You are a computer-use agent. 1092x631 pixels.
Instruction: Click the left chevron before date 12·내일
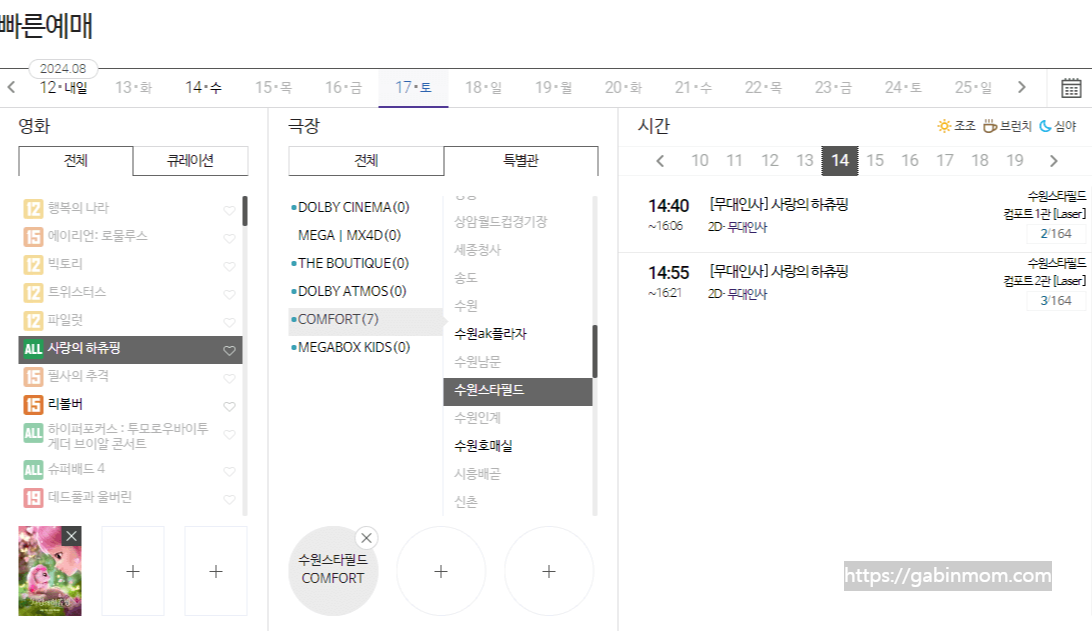[x=11, y=87]
